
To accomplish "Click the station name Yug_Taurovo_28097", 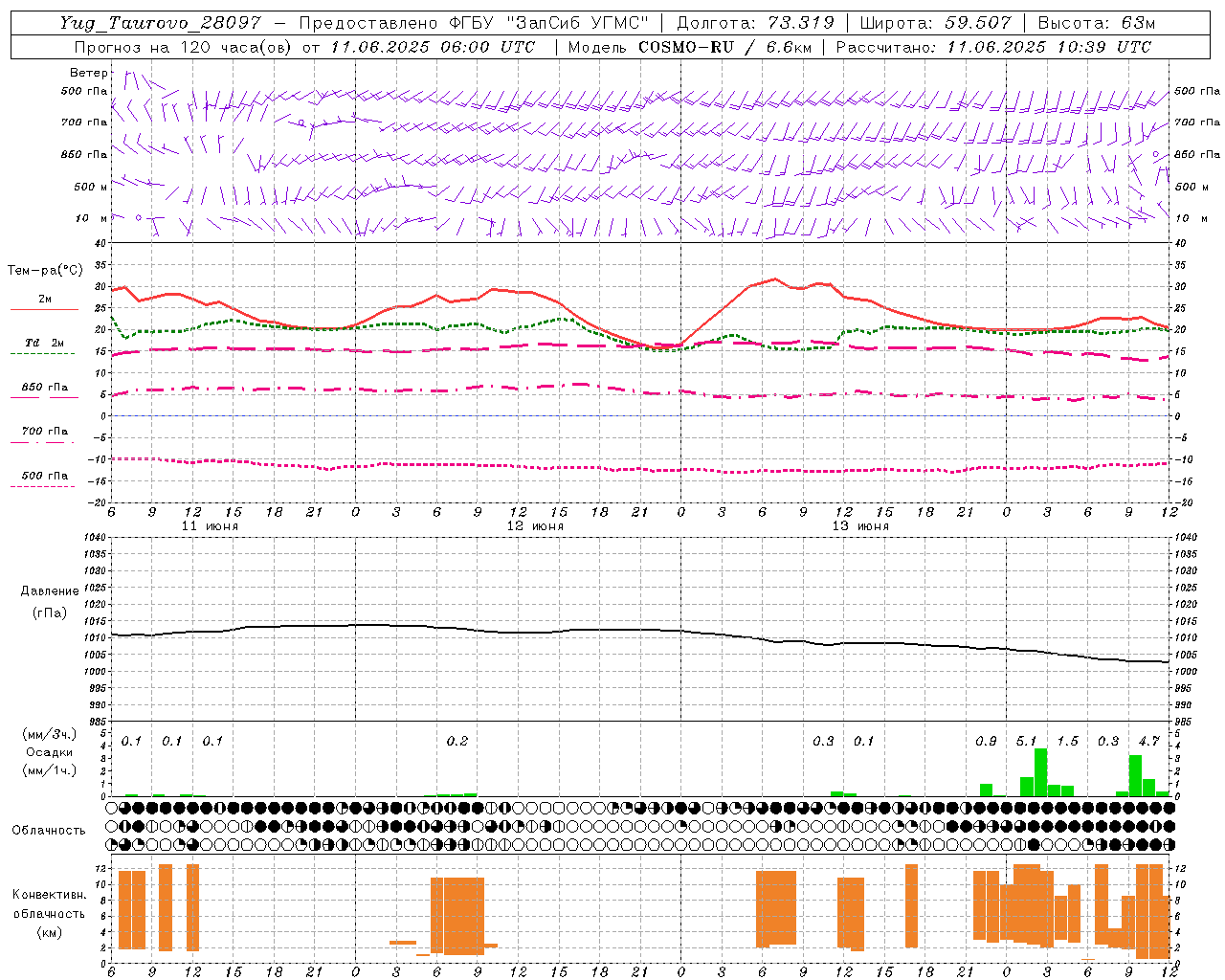I will pyautogui.click(x=160, y=23).
